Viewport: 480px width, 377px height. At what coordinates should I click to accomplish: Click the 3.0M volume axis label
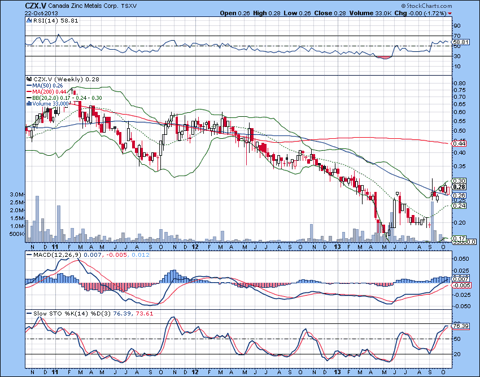(17, 194)
